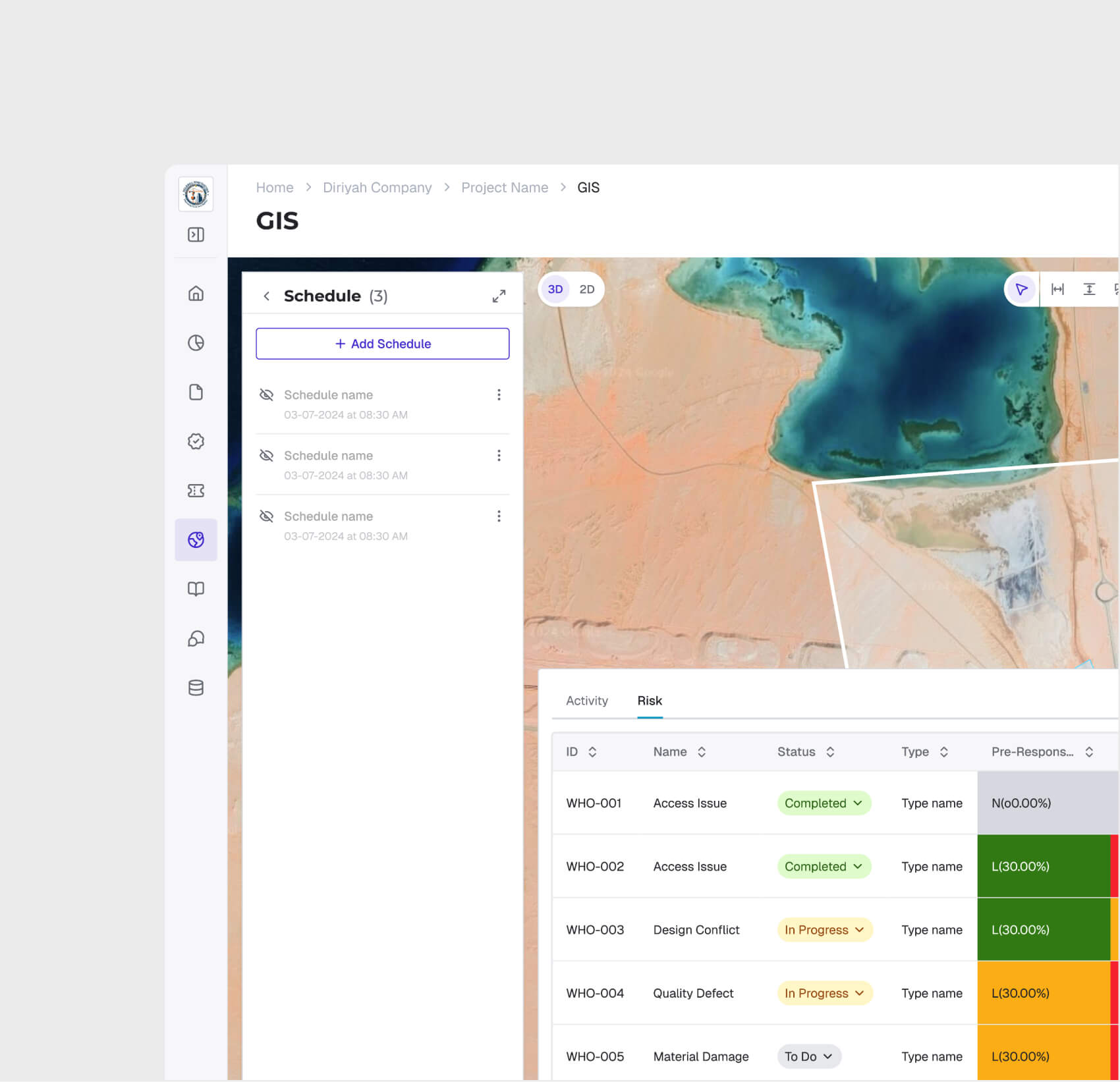Navigate to Diriyah Company via breadcrumb
The height and width of the screenshot is (1082, 1120).
point(377,188)
